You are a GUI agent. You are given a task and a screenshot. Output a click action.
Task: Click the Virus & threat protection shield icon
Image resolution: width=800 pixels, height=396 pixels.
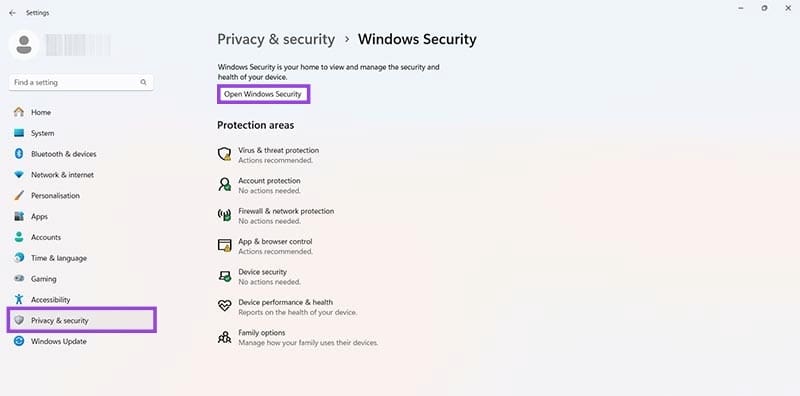pos(224,155)
